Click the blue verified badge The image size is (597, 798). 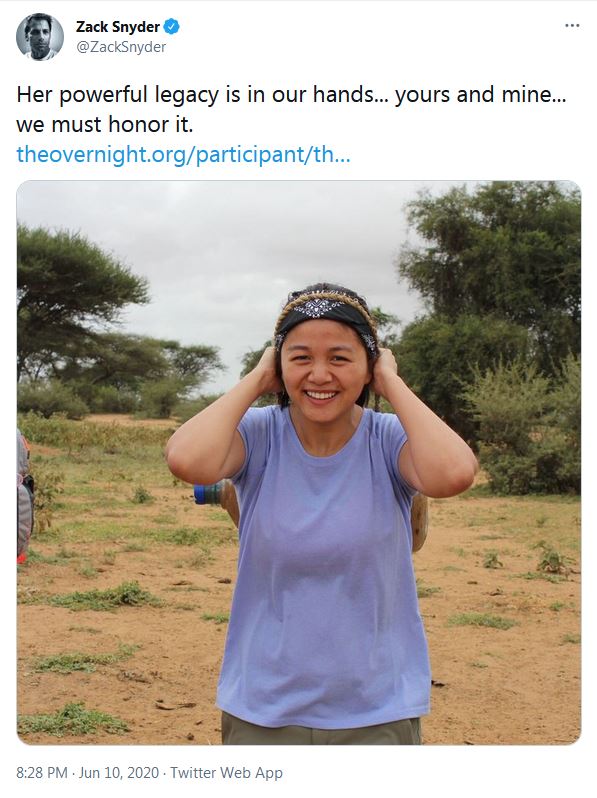172,26
